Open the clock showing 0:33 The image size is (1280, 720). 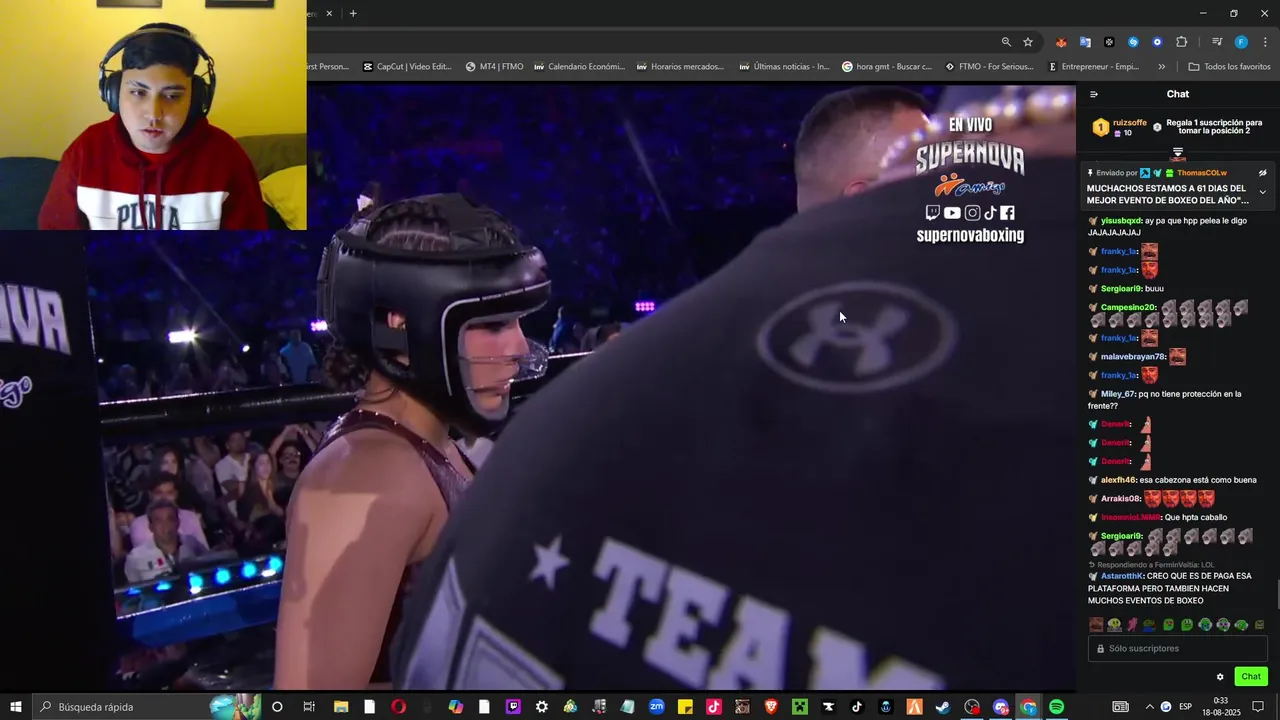(x=1221, y=707)
